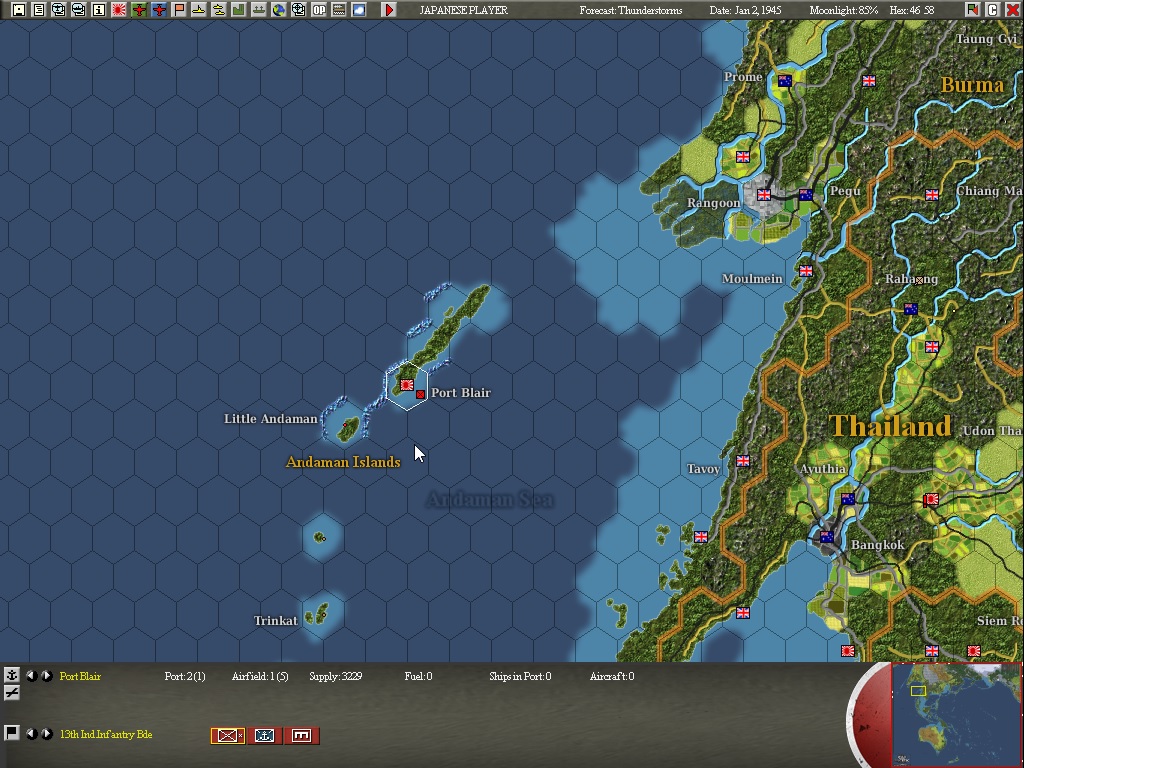The height and width of the screenshot is (768, 1152).
Task: Open the green factory industry icon
Action: pyautogui.click(x=238, y=10)
